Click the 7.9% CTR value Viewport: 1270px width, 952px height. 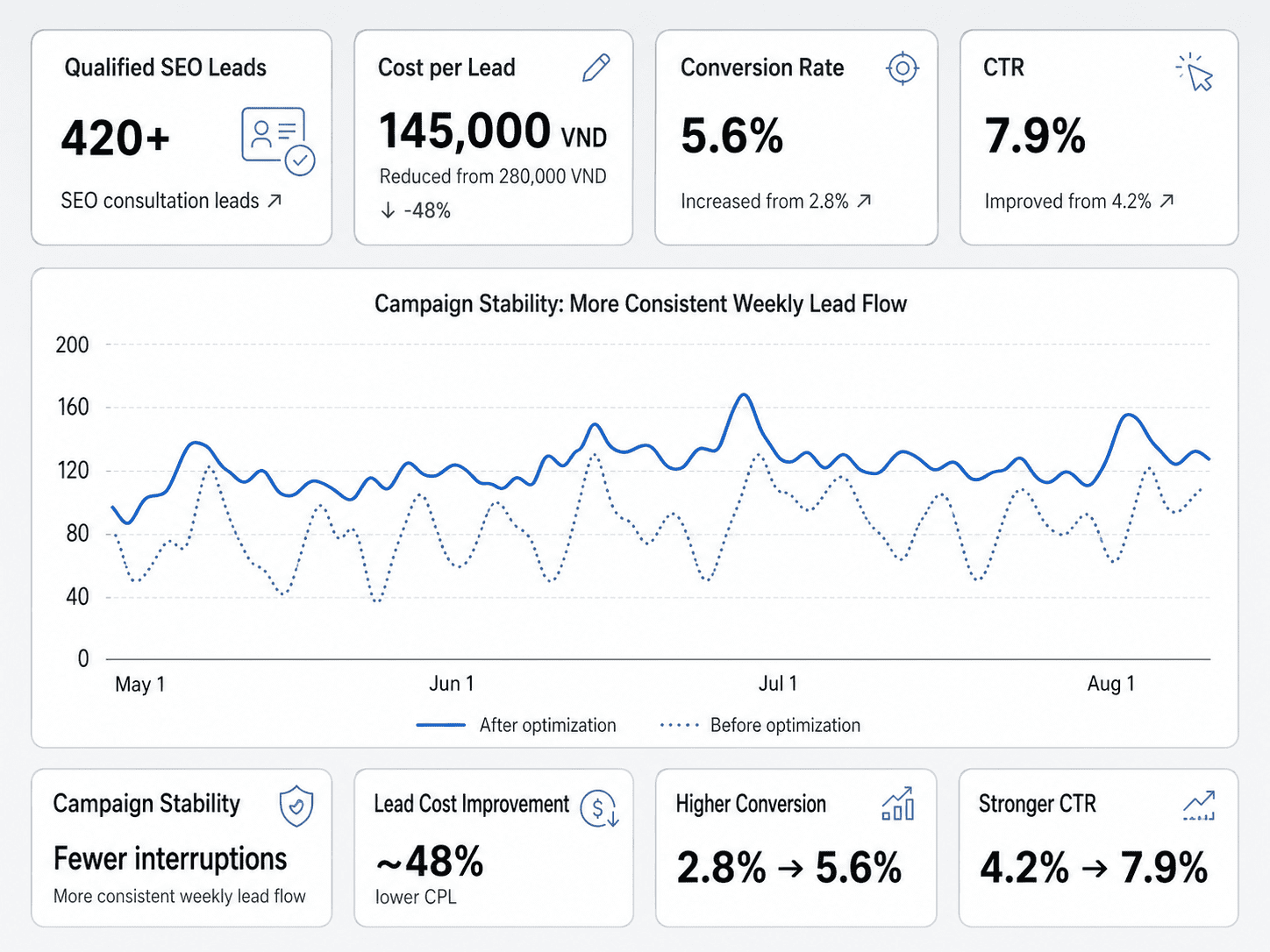pyautogui.click(x=1035, y=136)
